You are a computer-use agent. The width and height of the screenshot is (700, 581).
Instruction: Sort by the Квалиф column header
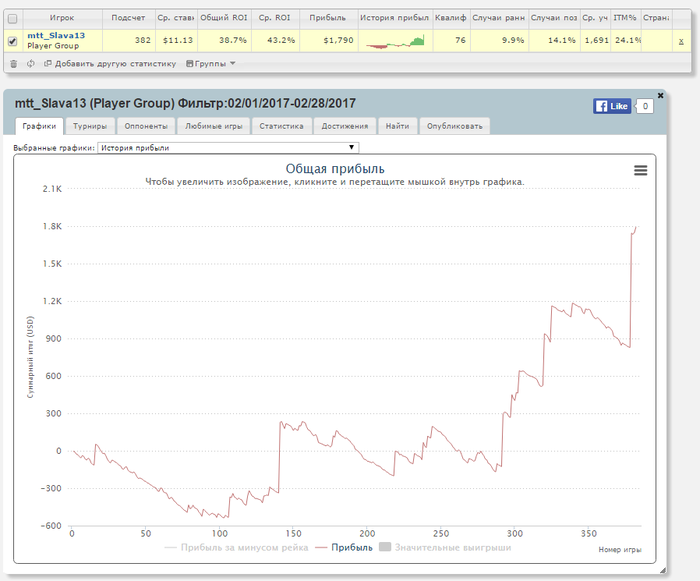pyautogui.click(x=450, y=18)
